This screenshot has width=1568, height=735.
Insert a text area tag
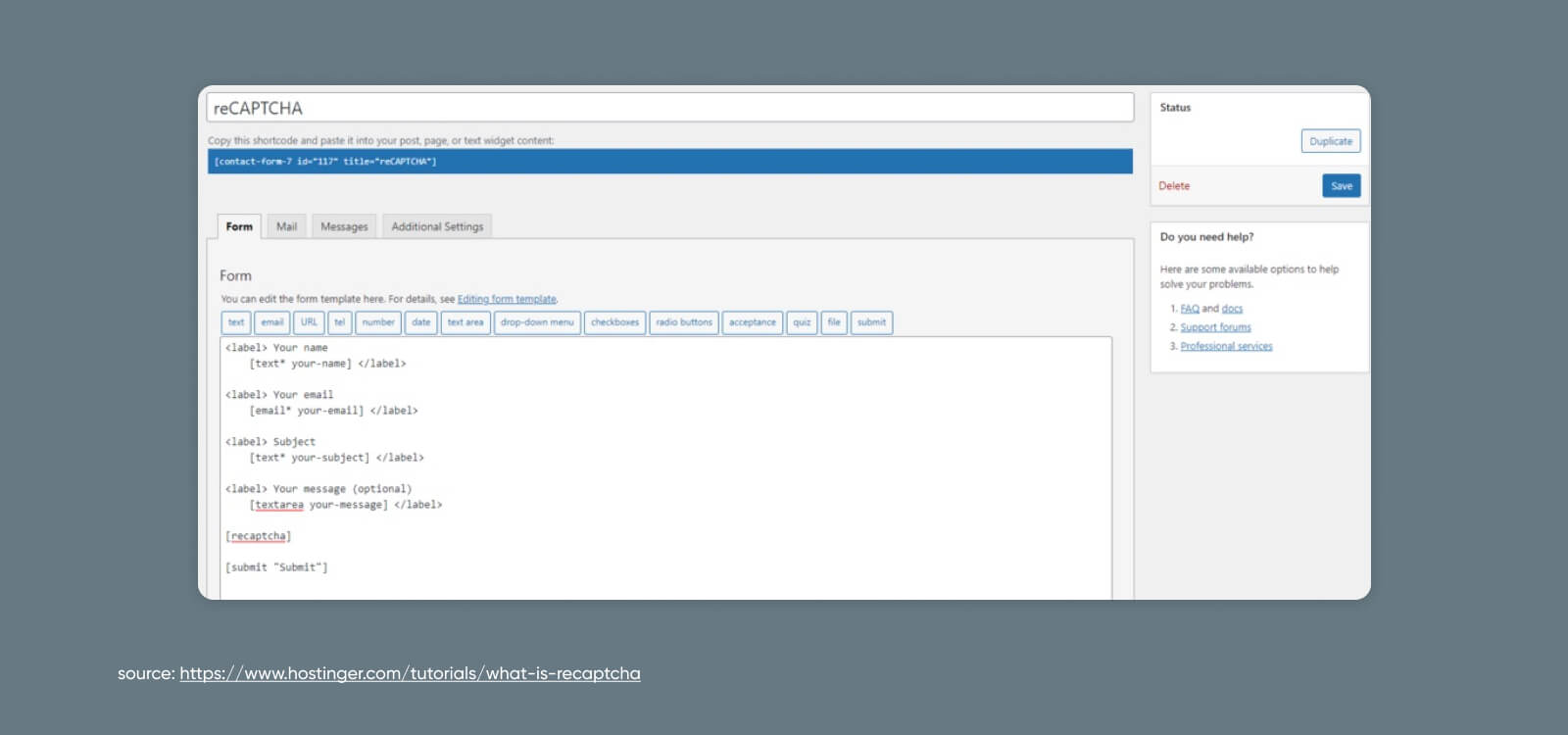click(465, 322)
